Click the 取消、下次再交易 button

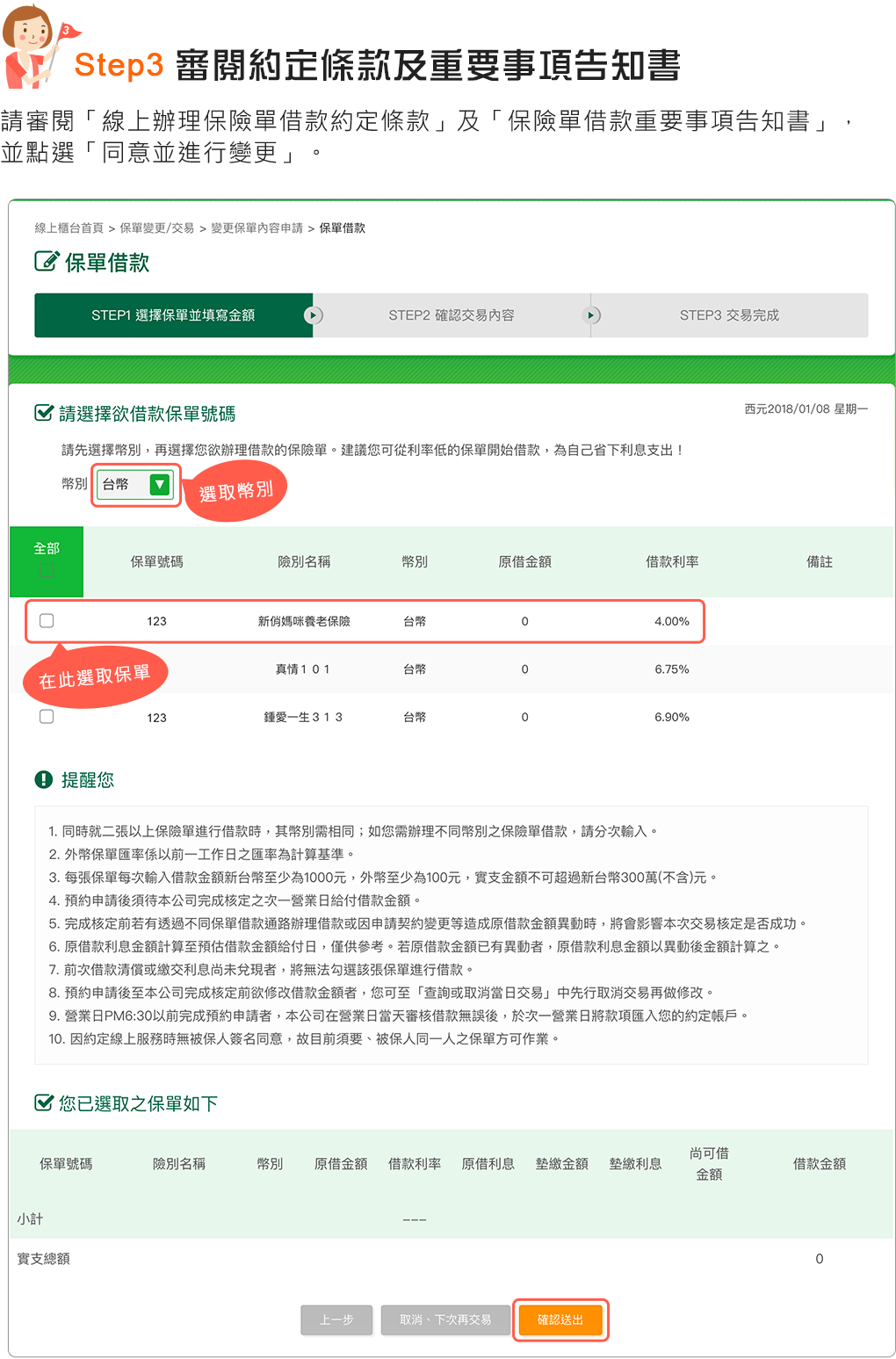point(445,1319)
